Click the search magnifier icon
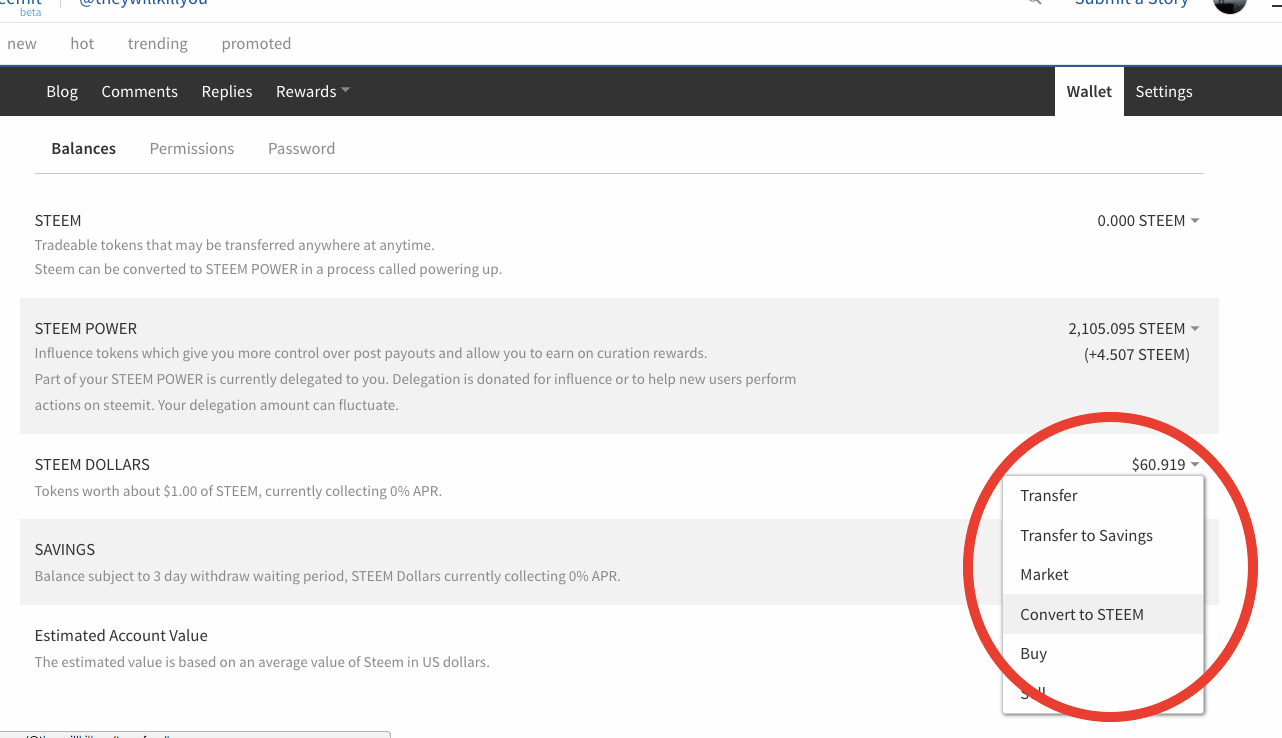1282x738 pixels. coord(1034,2)
